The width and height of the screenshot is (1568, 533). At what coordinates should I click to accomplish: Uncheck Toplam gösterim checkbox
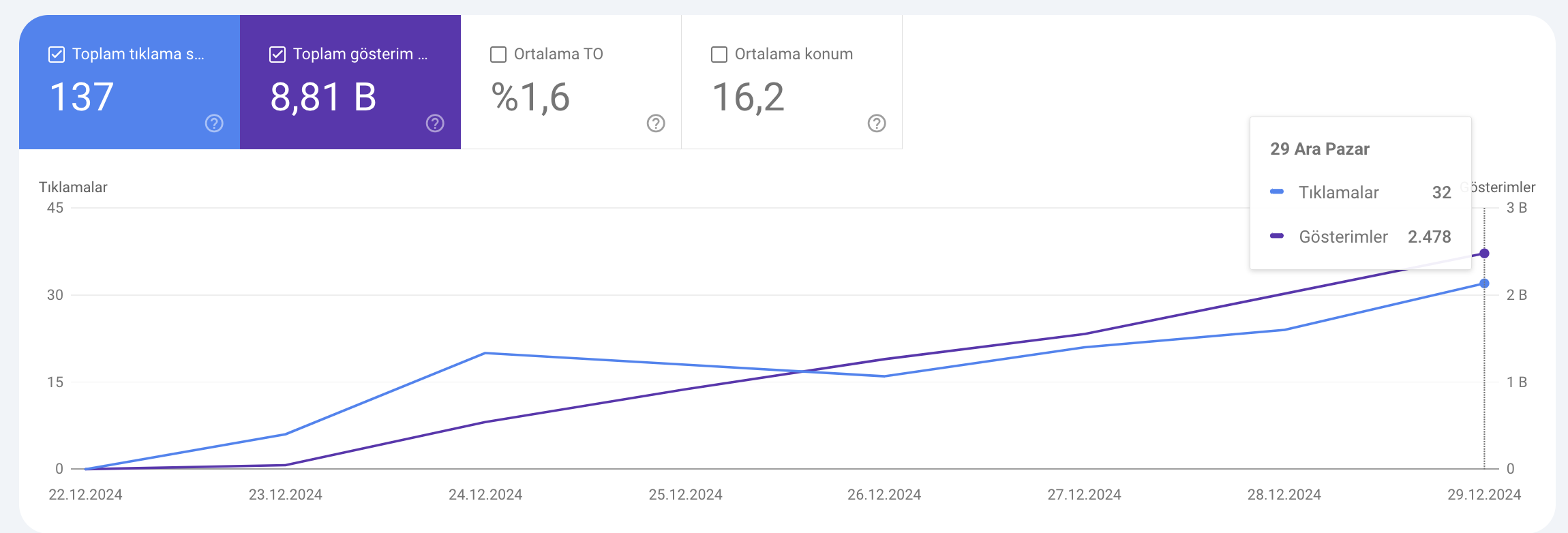click(277, 55)
